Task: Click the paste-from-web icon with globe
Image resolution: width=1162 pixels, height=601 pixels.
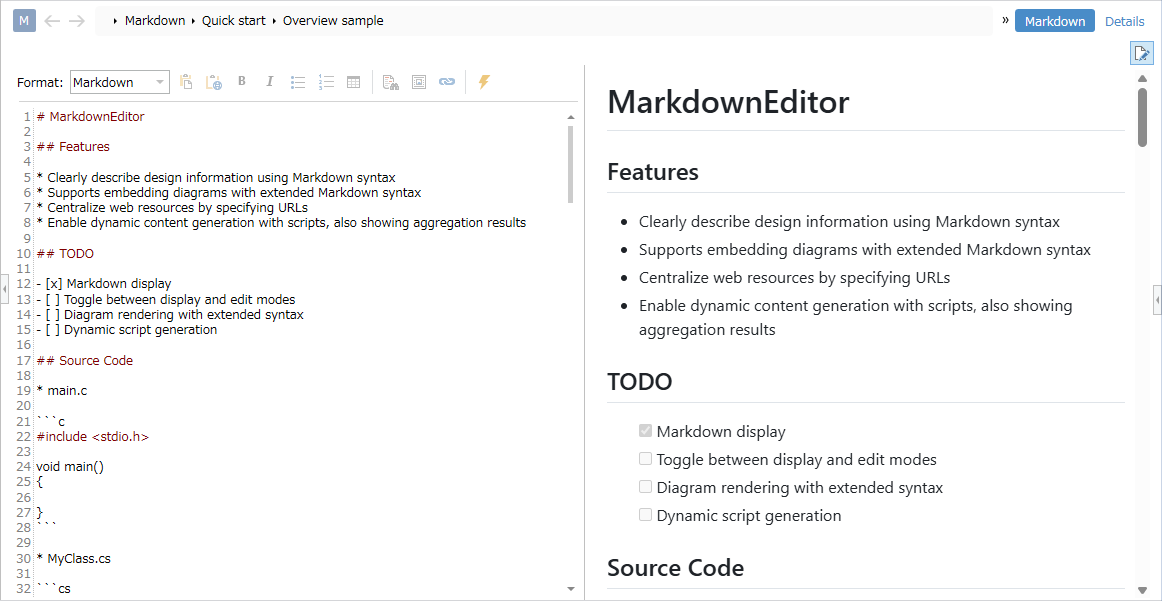Action: tap(213, 82)
